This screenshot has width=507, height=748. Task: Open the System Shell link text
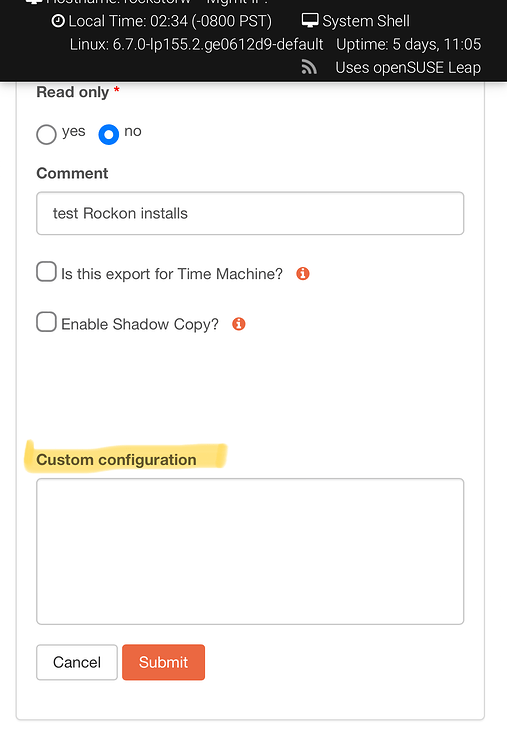tap(366, 21)
